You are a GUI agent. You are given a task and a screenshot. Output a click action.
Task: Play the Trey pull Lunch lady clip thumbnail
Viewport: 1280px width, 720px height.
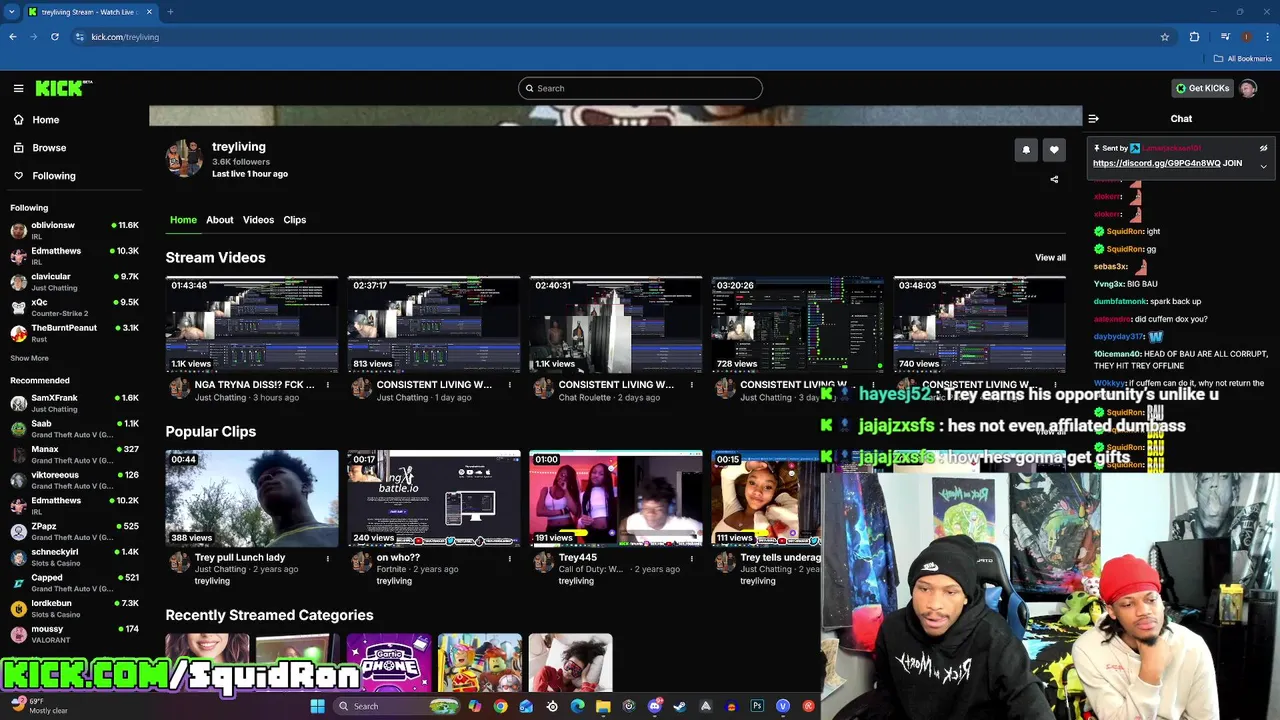click(x=252, y=498)
